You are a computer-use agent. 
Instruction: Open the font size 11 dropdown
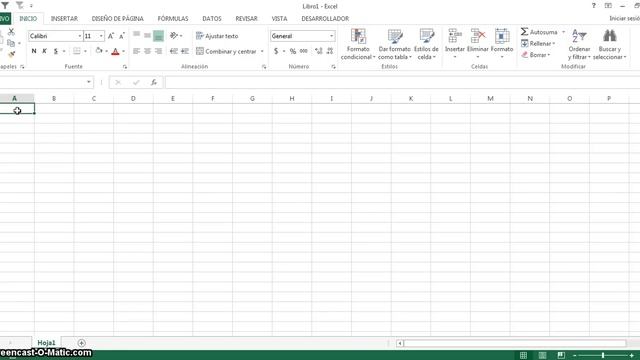101,36
